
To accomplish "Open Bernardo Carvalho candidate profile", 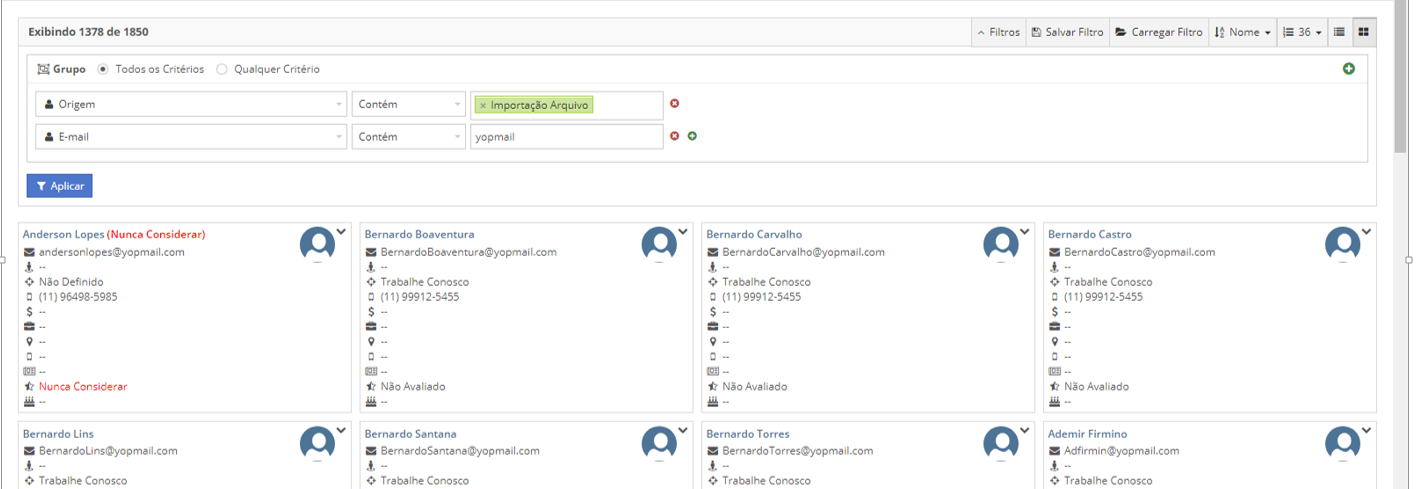I will coord(754,234).
